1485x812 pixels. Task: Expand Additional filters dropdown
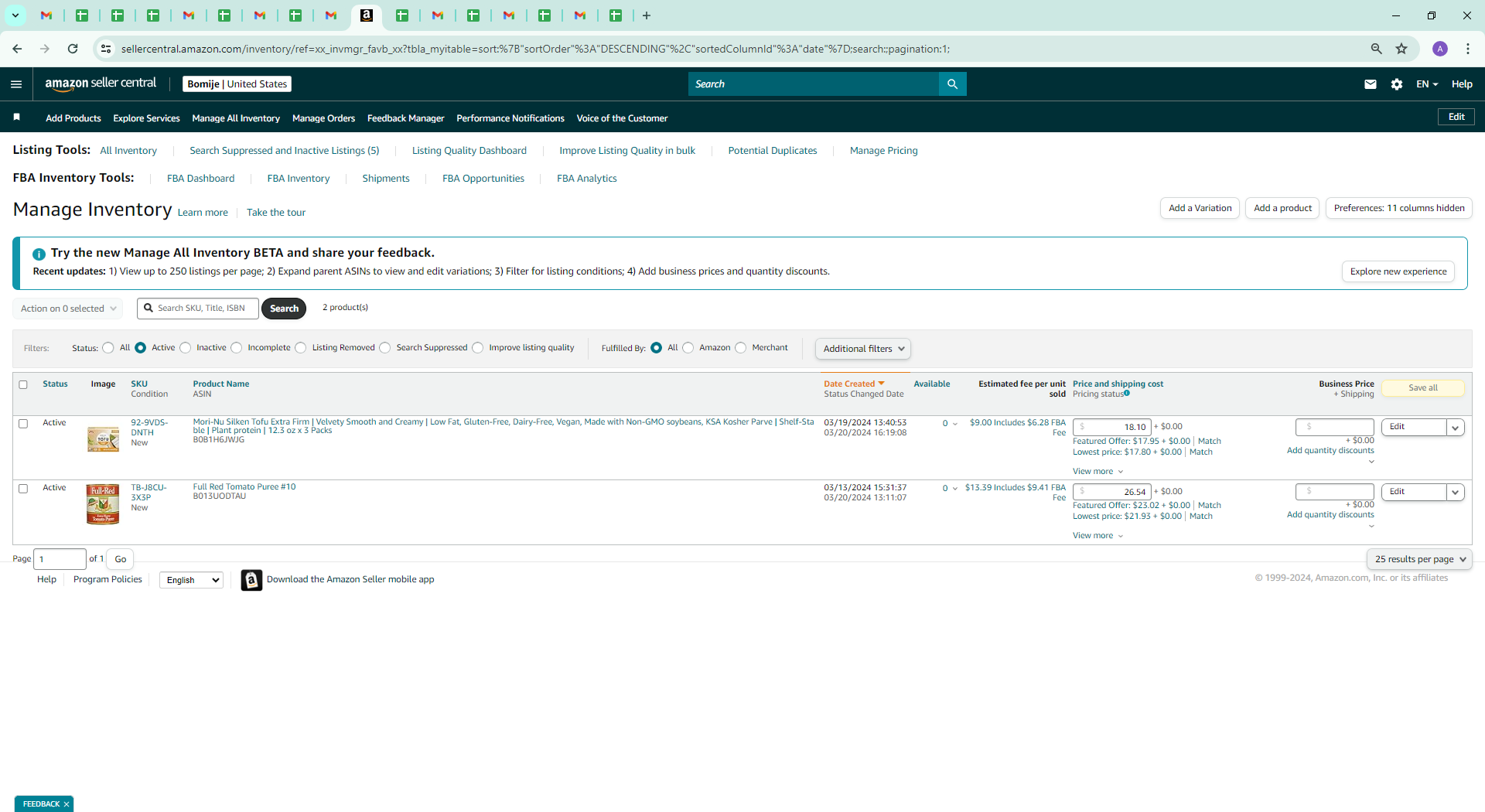(x=863, y=349)
